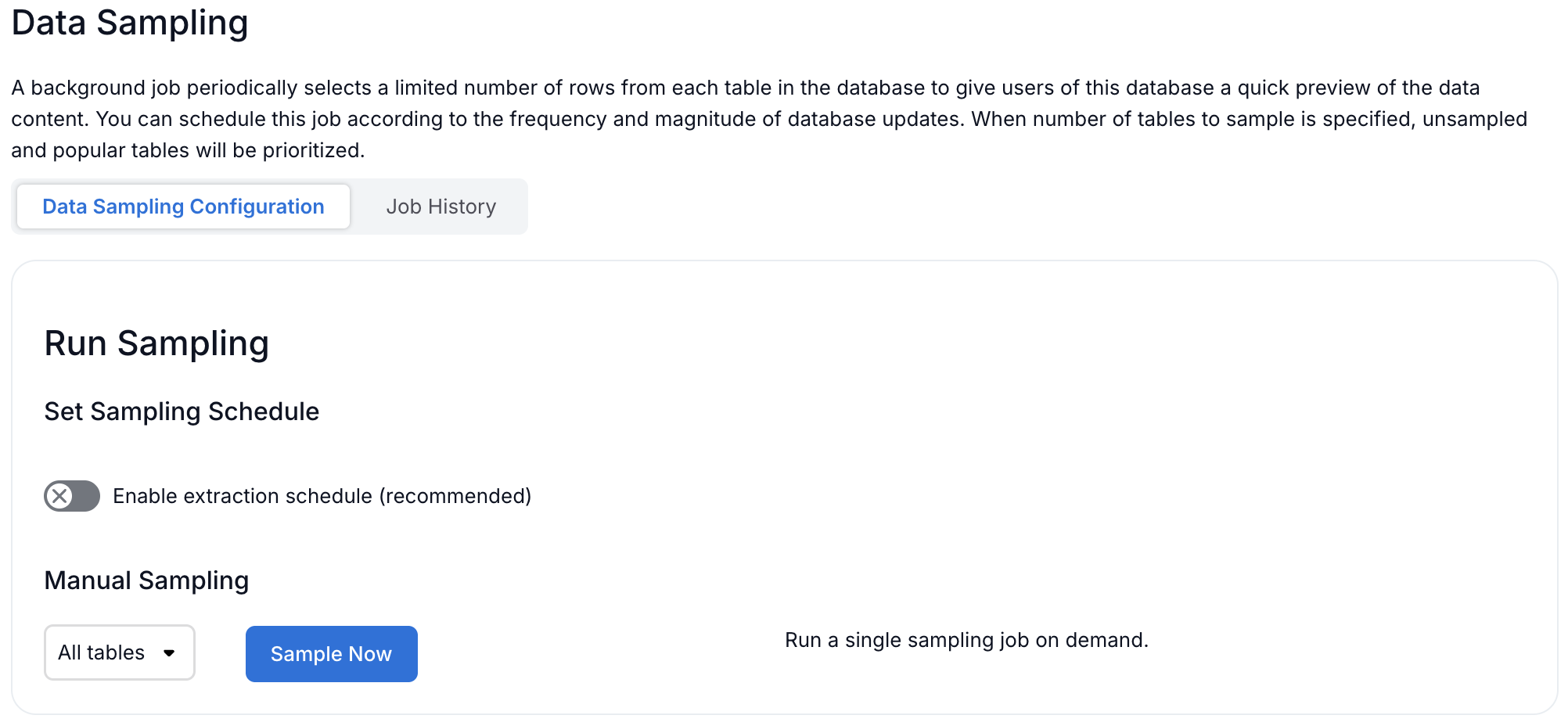The image size is (1568, 726).
Task: Click the Data Sampling page title
Action: 130,23
